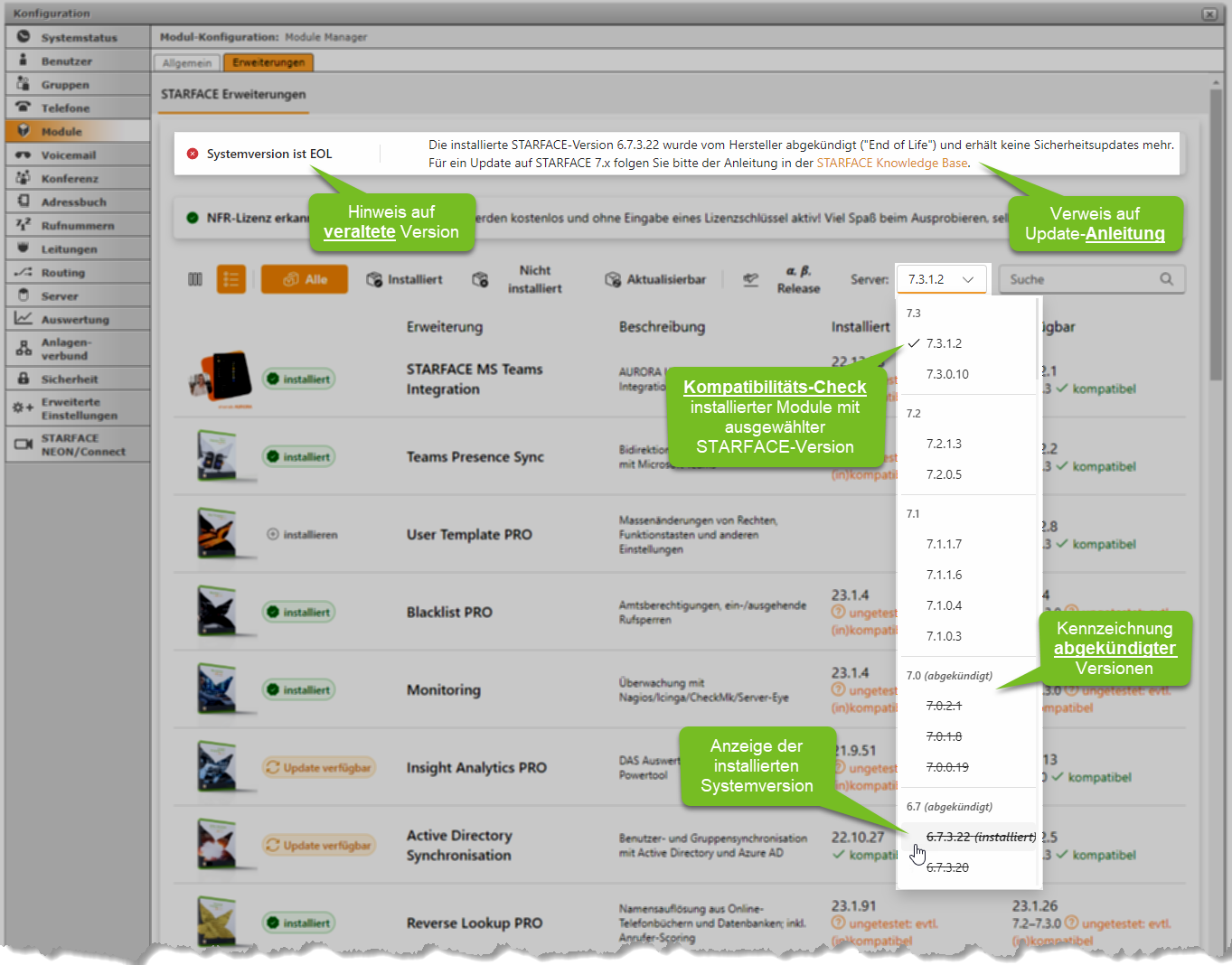Click the Adressbuch sidebar icon
The width and height of the screenshot is (1232, 965).
(x=24, y=201)
